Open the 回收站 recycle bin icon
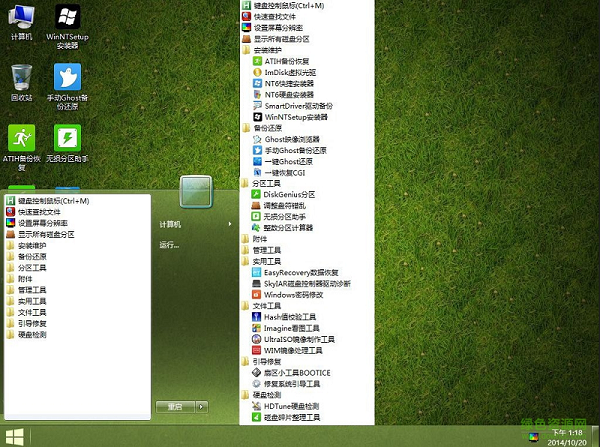Viewport: 600px width, 447px height. 21,83
